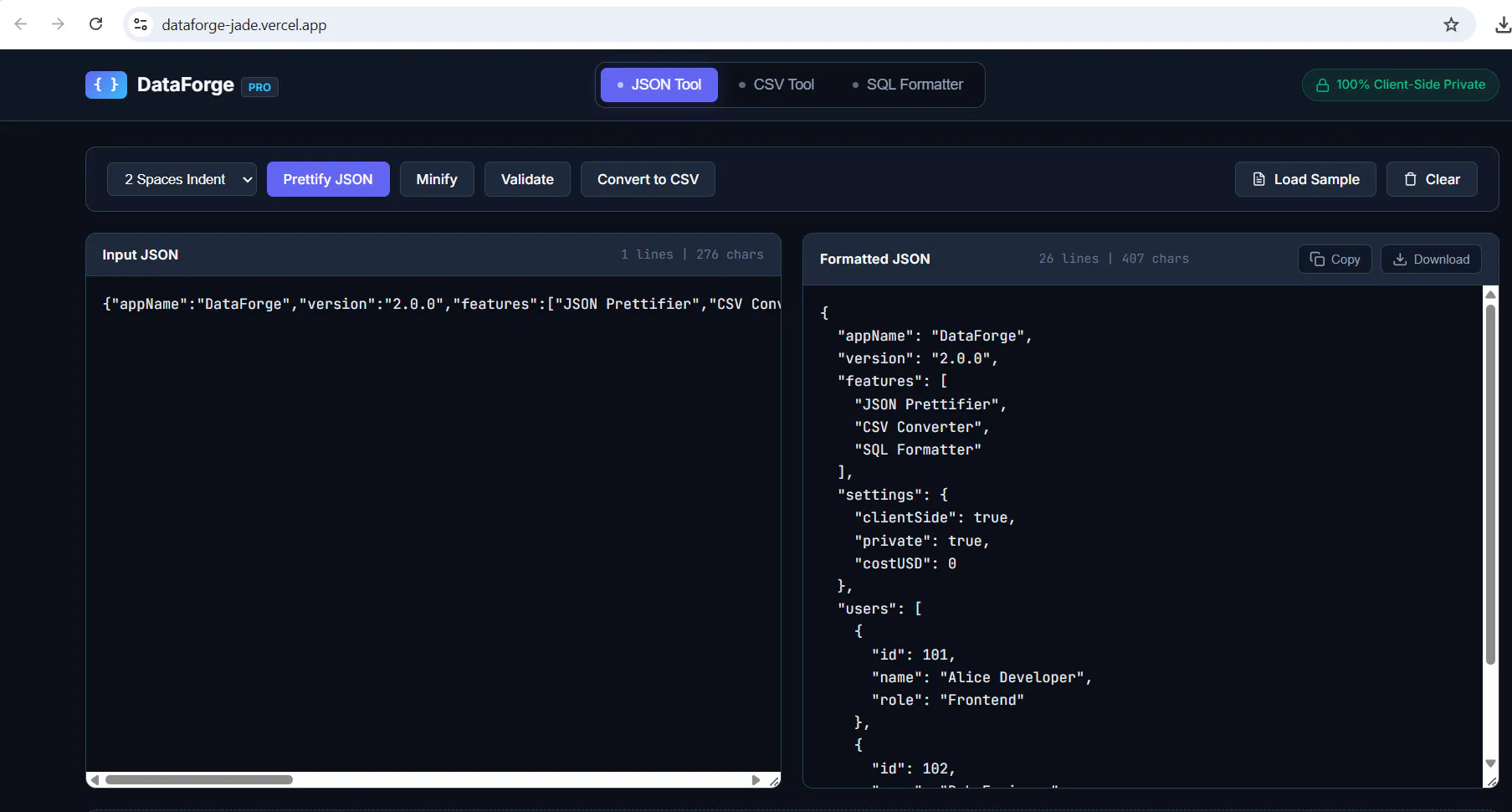This screenshot has width=1512, height=812.
Task: Click the up arrow of the output scrollbar
Action: tap(1490, 294)
